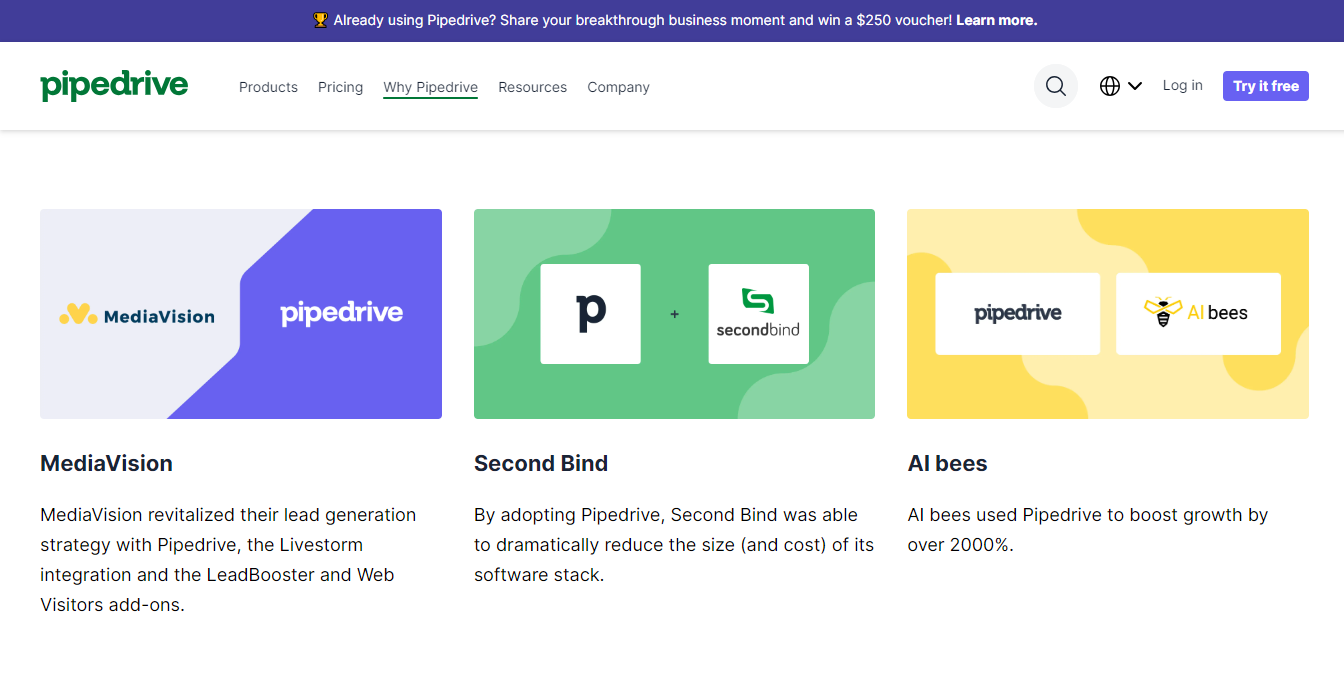Click the MediaVision logo in card
Viewport: 1344px width, 686px height.
137,315
